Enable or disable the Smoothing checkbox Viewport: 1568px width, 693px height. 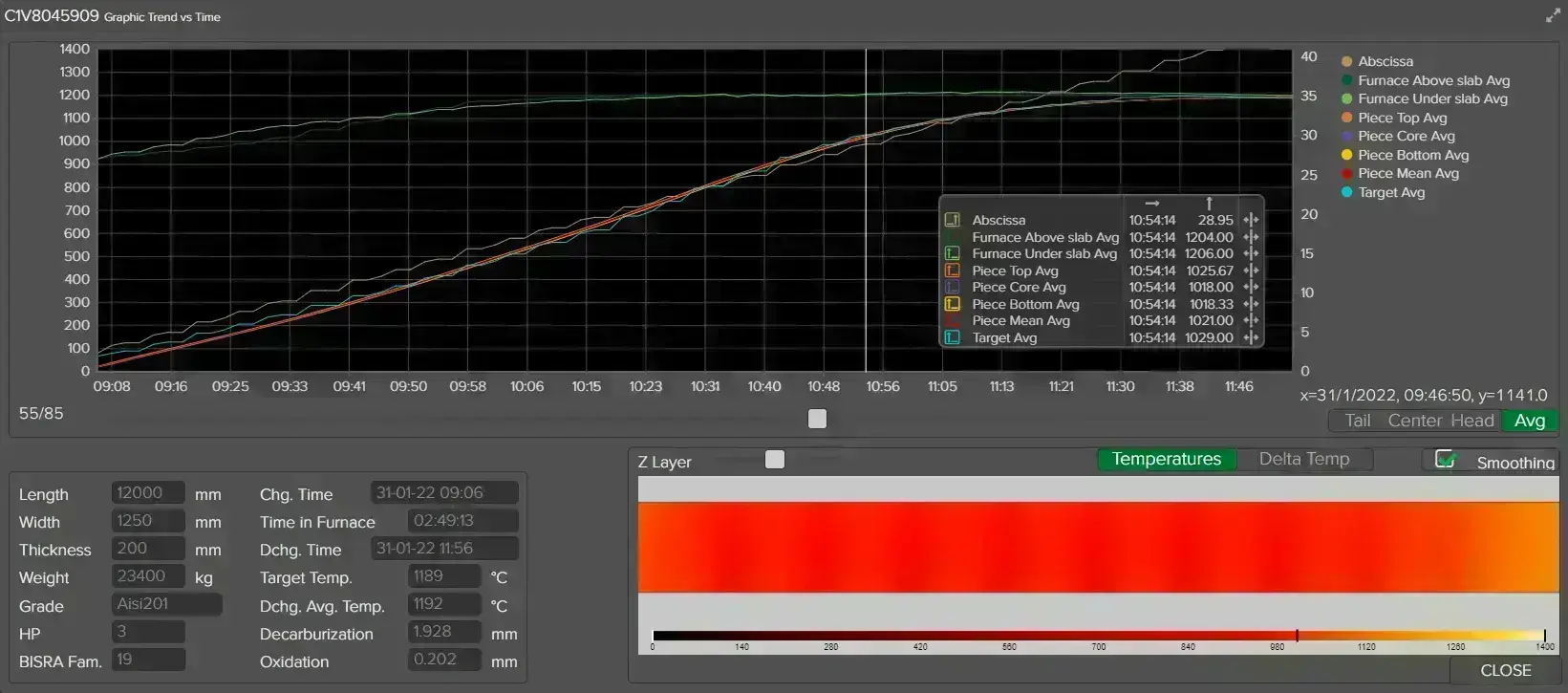tap(1446, 459)
